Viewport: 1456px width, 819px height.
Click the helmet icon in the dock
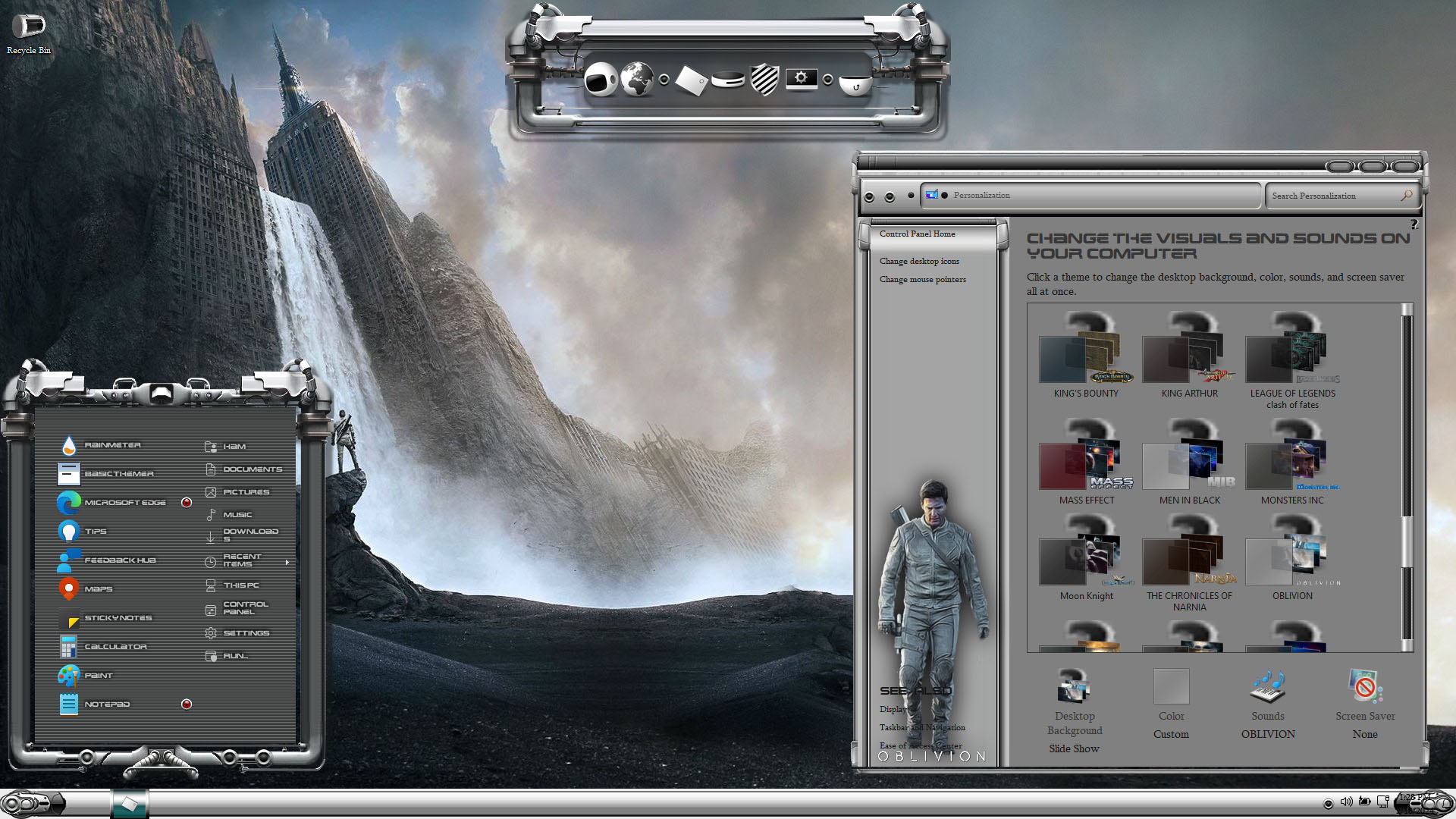601,79
